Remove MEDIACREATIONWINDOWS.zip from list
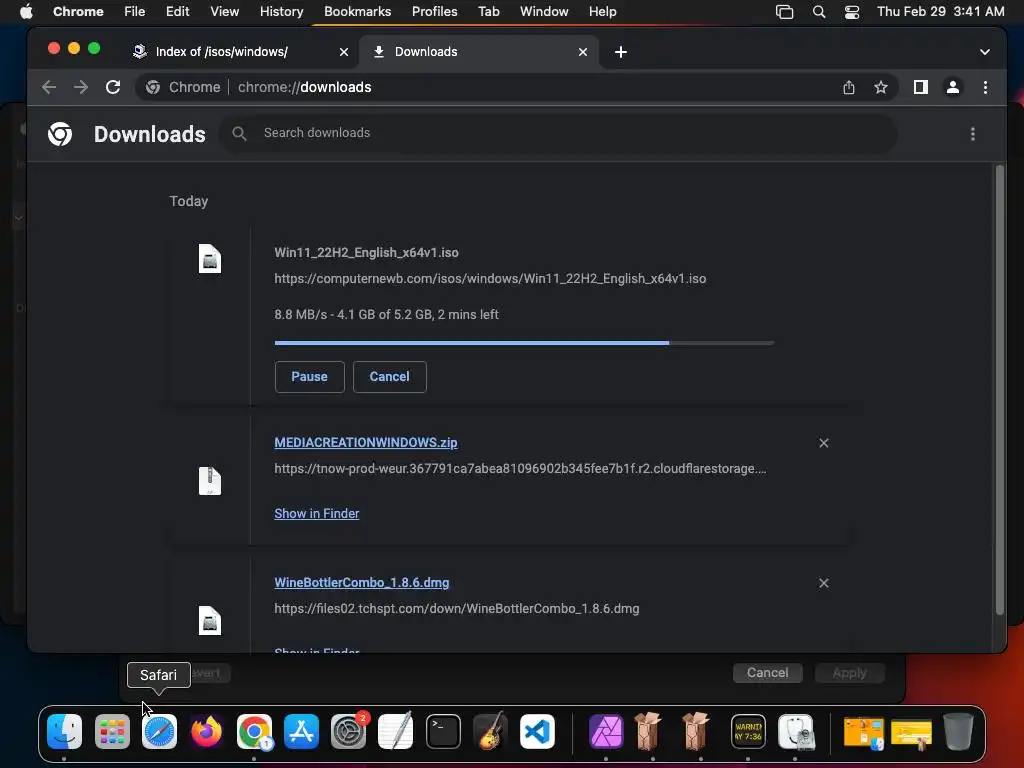 coord(824,443)
